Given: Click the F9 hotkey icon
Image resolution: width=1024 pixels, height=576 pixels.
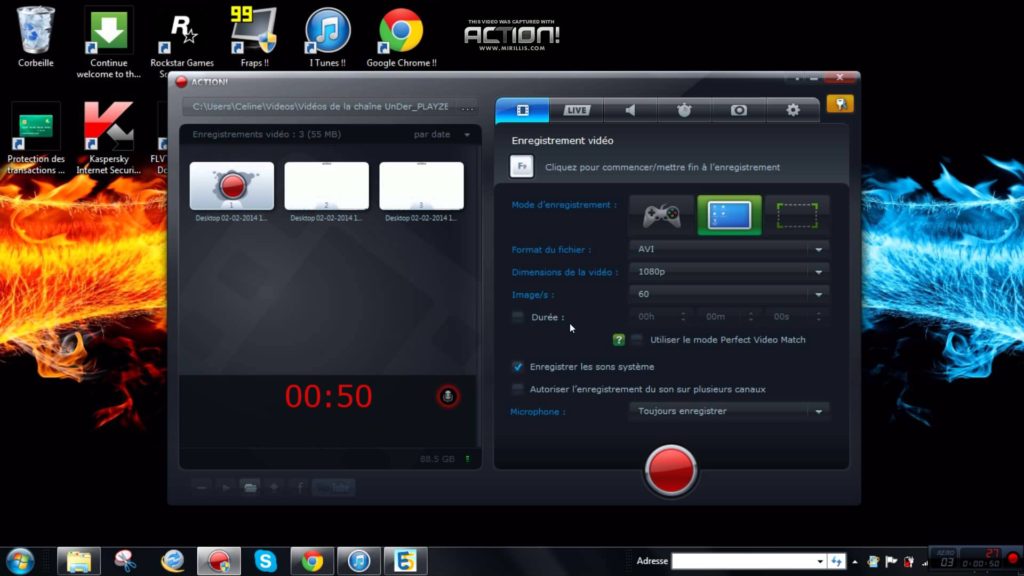Looking at the screenshot, I should pyautogui.click(x=521, y=167).
